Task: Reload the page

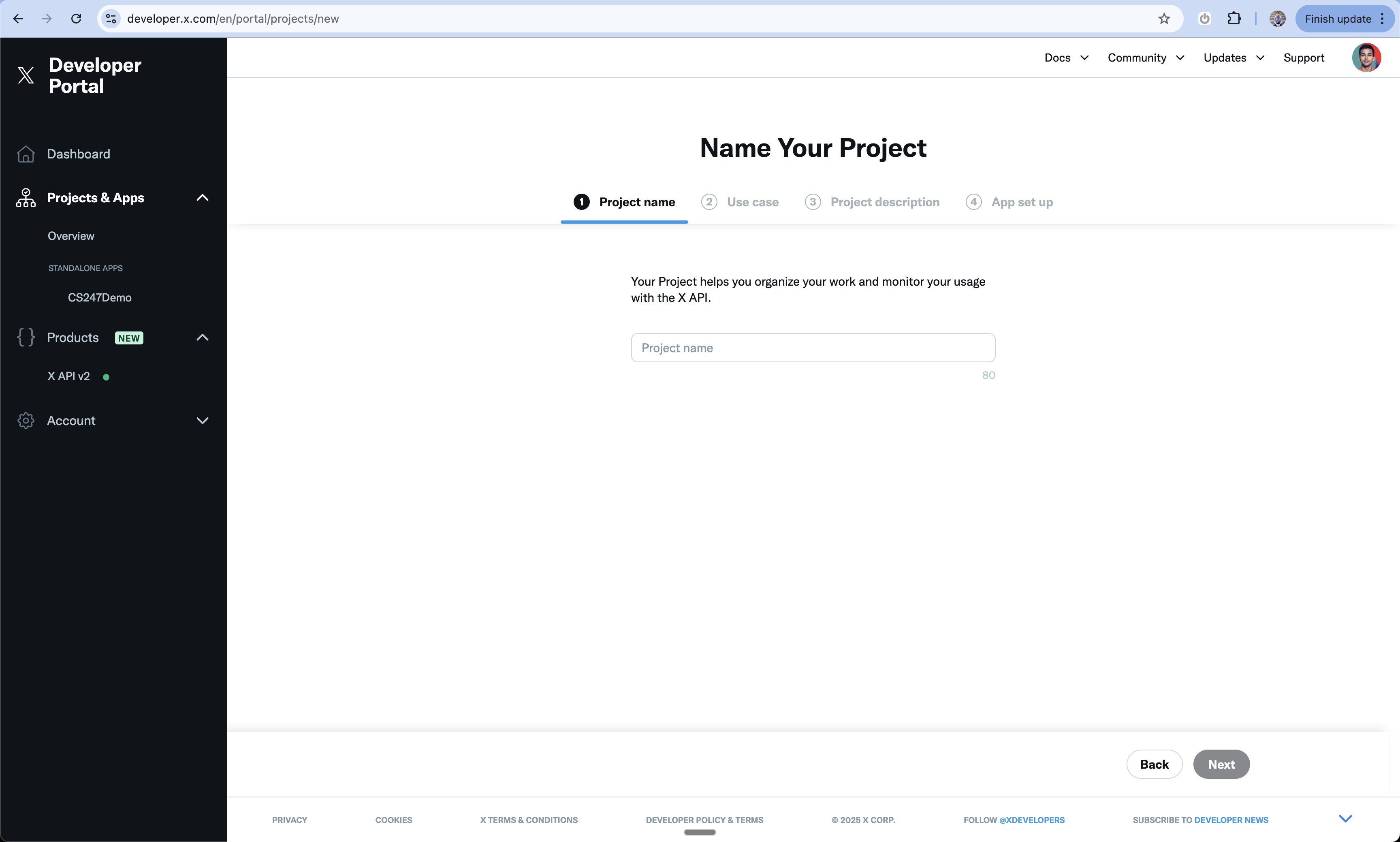Action: (x=76, y=19)
